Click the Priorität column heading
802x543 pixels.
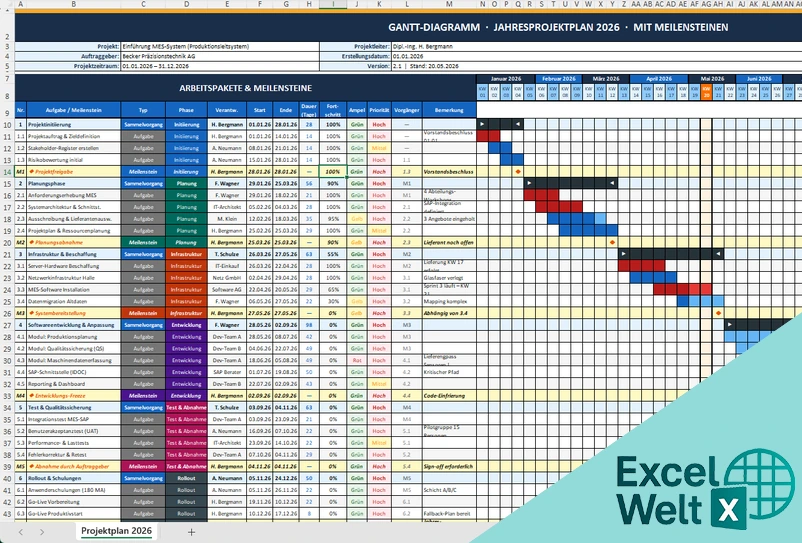point(379,110)
